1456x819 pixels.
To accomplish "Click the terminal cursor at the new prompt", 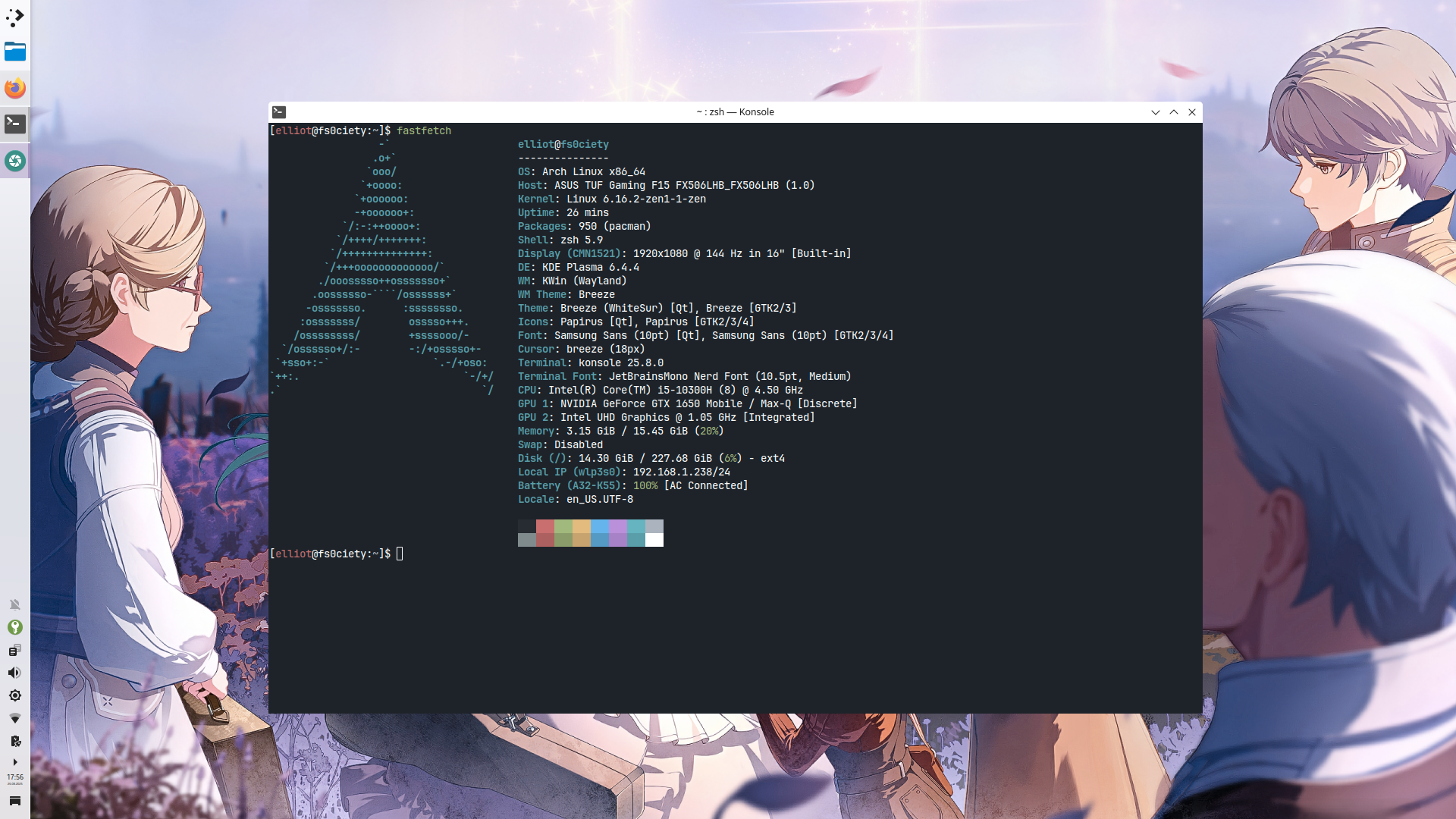I will (x=400, y=554).
